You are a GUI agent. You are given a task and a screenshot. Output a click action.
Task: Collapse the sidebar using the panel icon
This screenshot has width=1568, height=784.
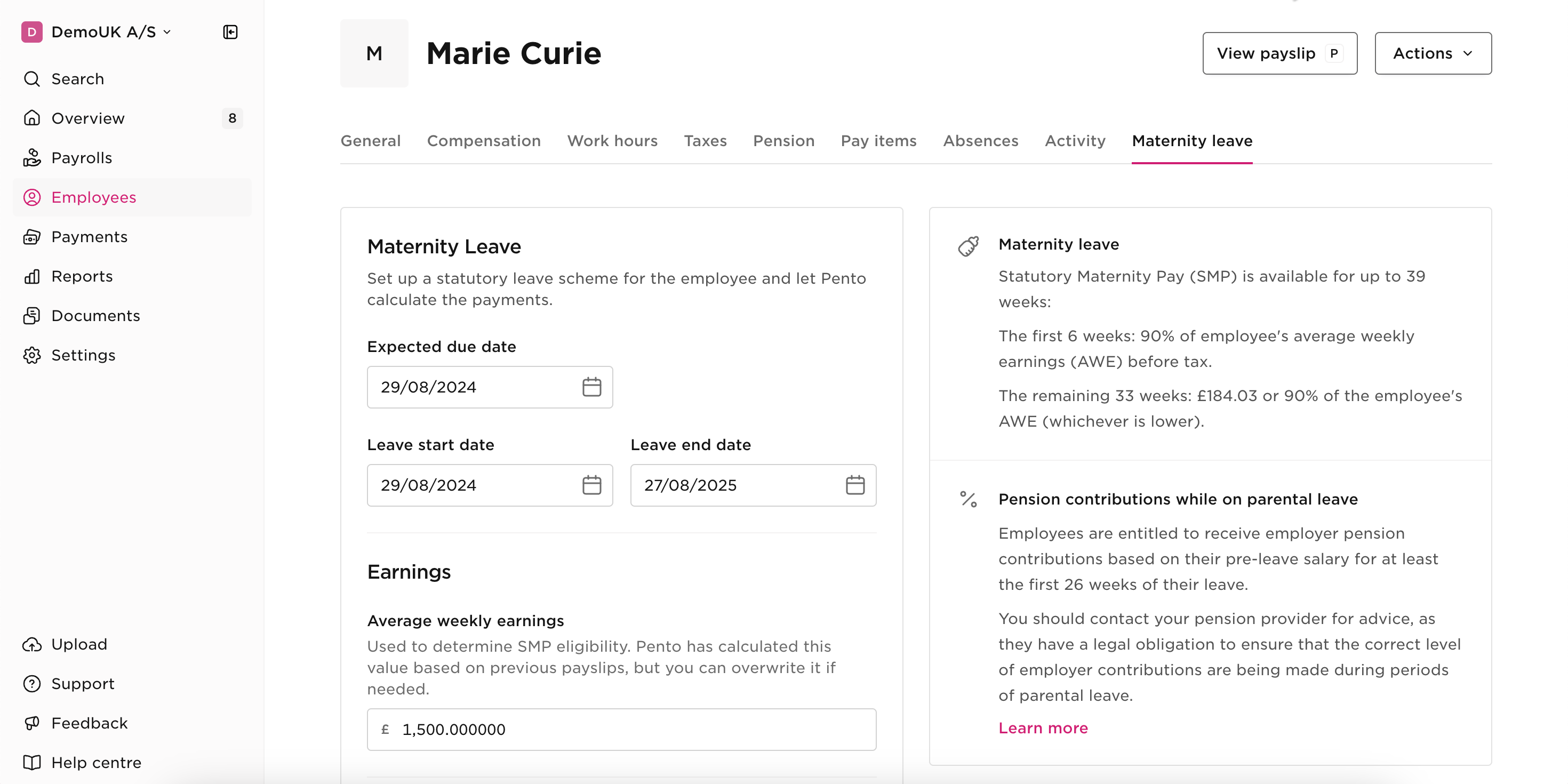230,31
